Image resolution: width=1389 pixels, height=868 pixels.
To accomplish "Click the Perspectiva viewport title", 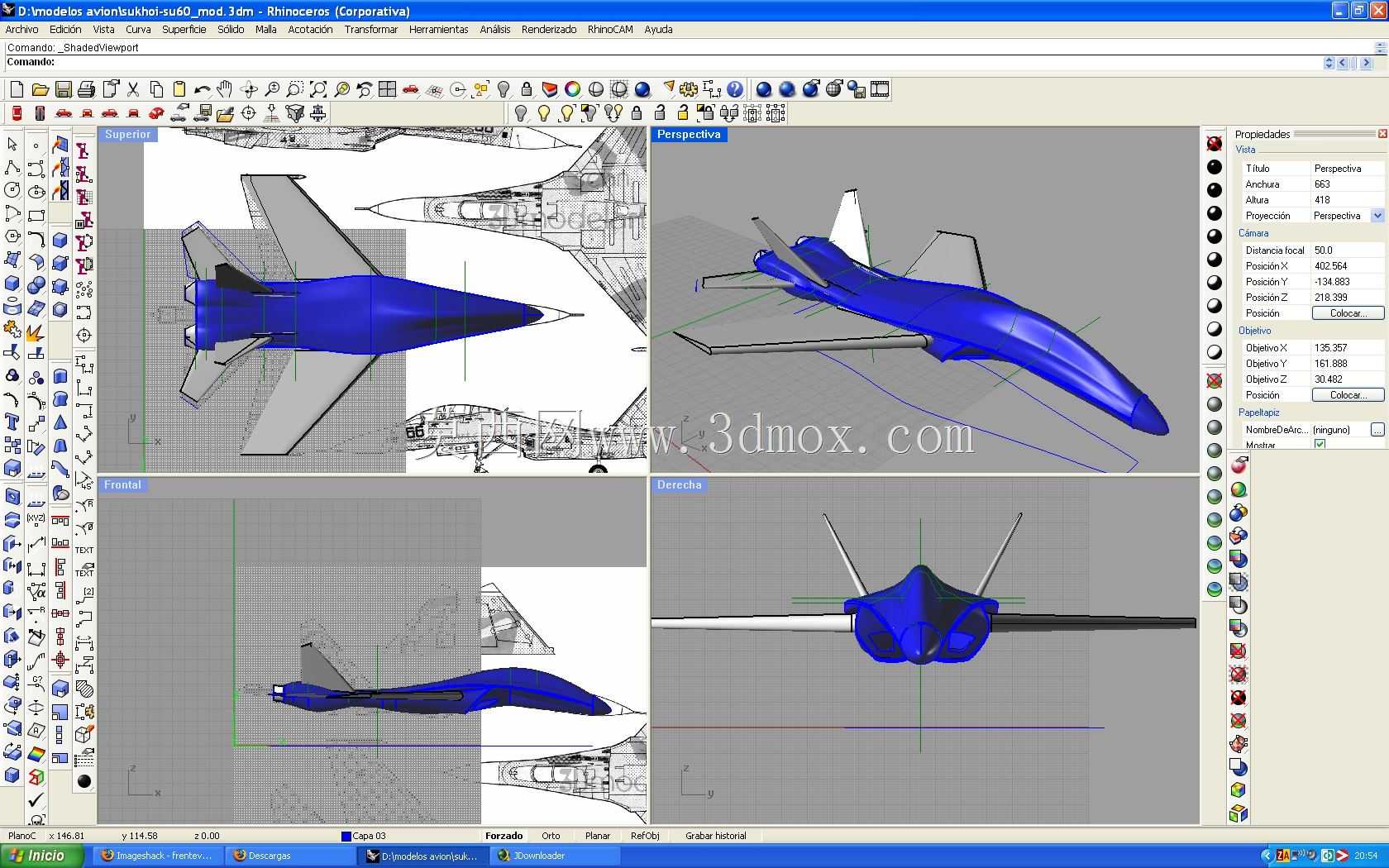I will (x=689, y=135).
